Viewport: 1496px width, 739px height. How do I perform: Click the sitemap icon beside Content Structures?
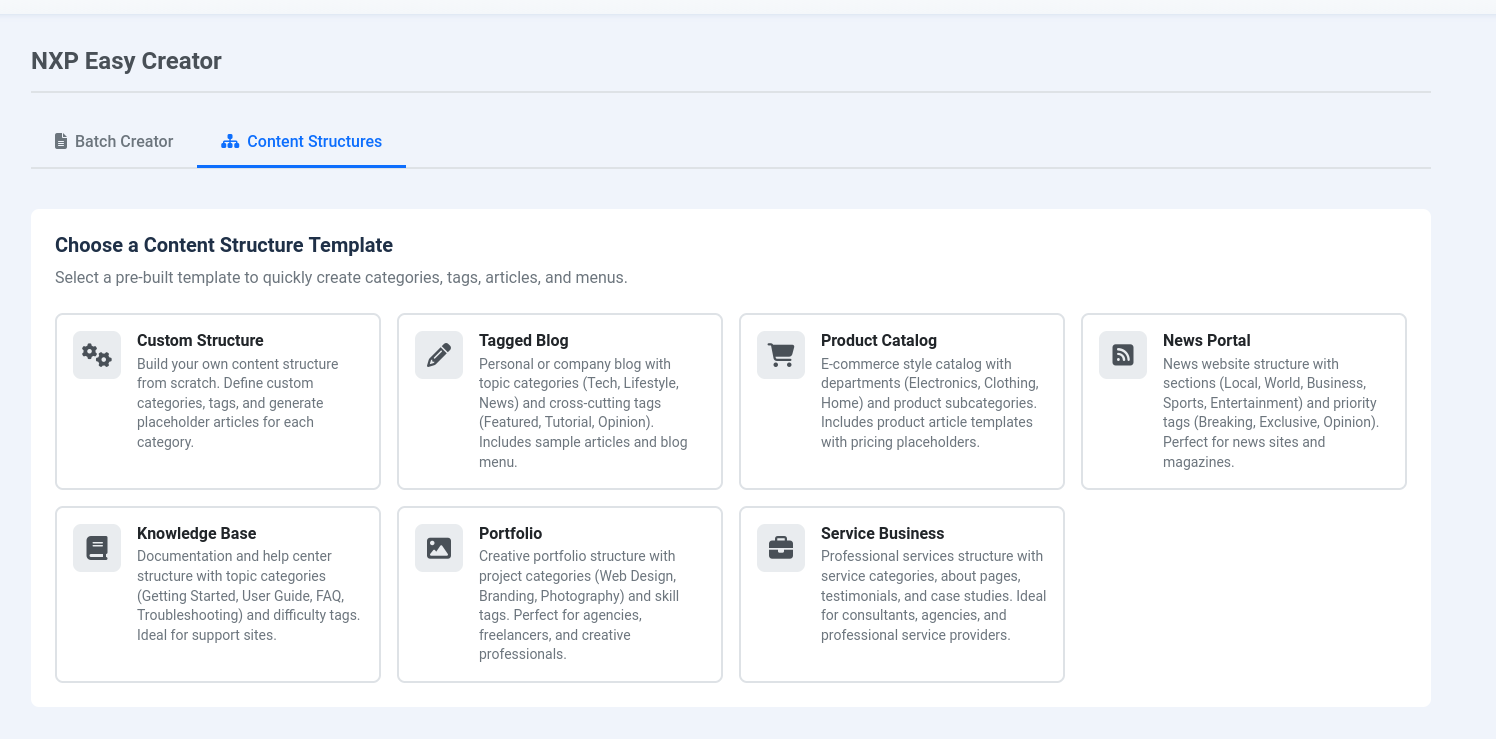[x=231, y=142]
